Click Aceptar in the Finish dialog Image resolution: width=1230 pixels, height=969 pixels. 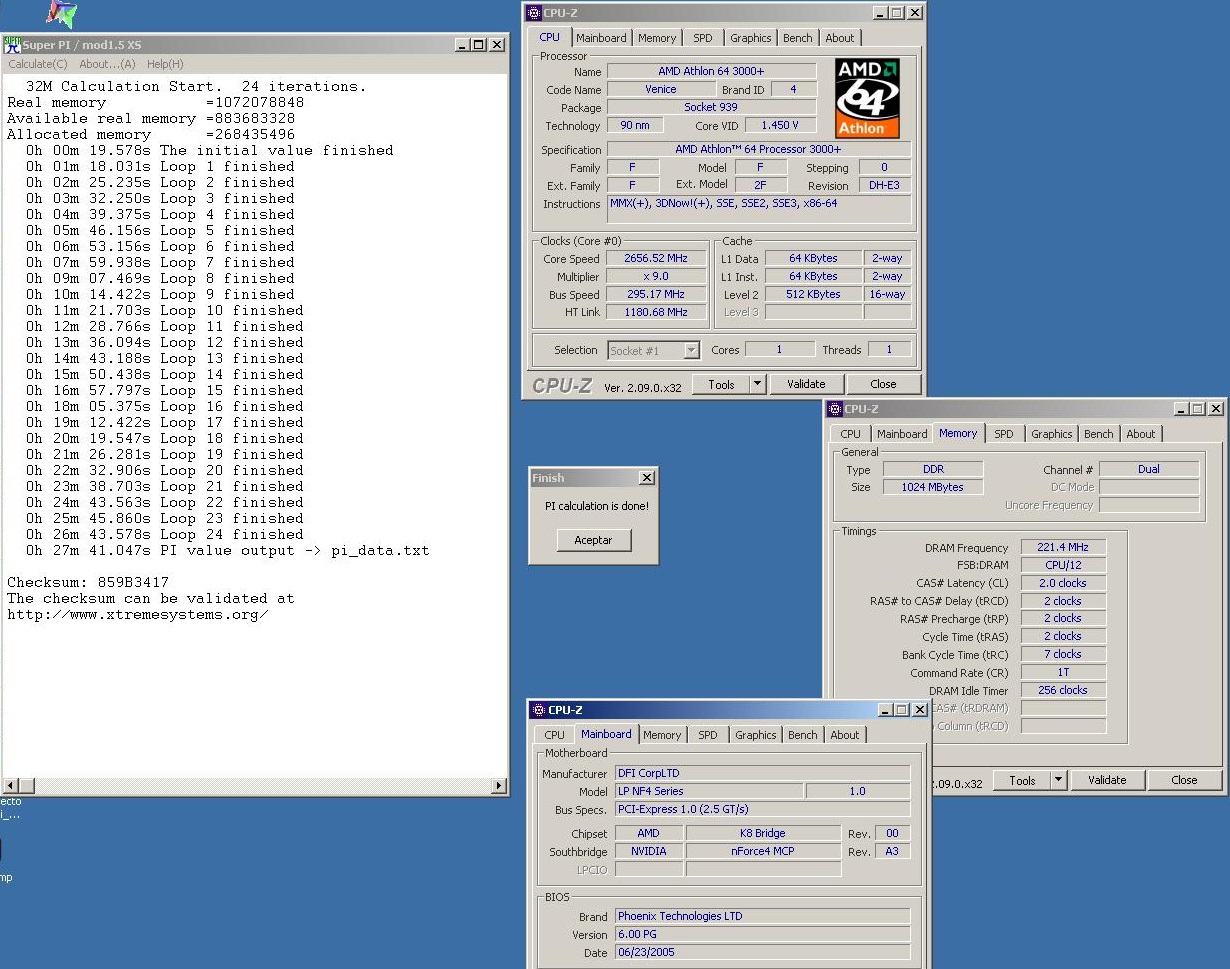(x=593, y=540)
